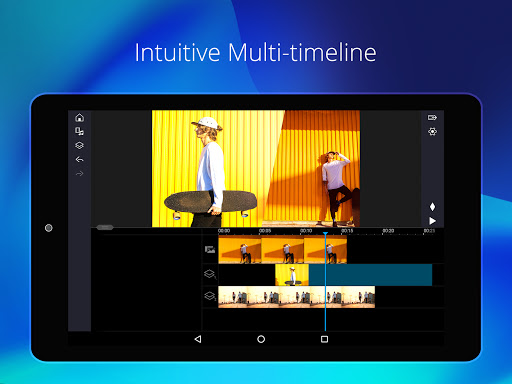The height and width of the screenshot is (384, 512).
Task: Select overlay track 2 layer icon
Action: [x=210, y=296]
